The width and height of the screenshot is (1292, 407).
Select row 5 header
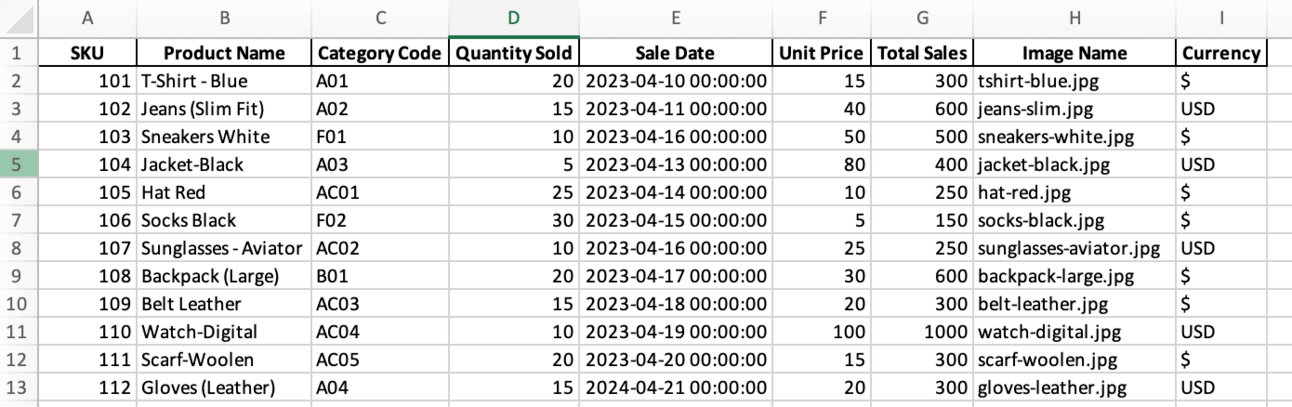19,164
